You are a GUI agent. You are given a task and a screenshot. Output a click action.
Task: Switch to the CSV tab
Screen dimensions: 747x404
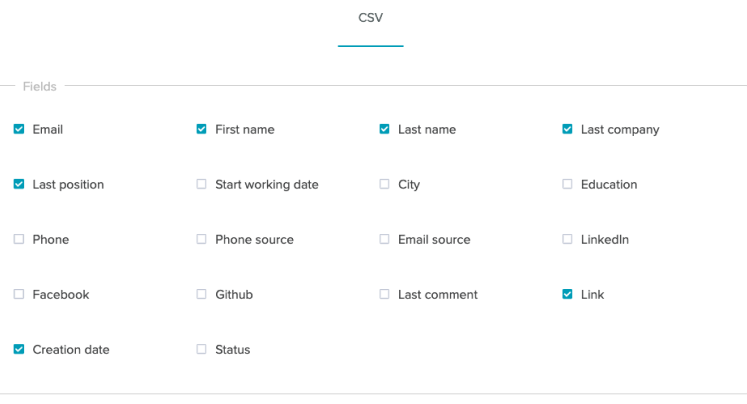point(371,18)
